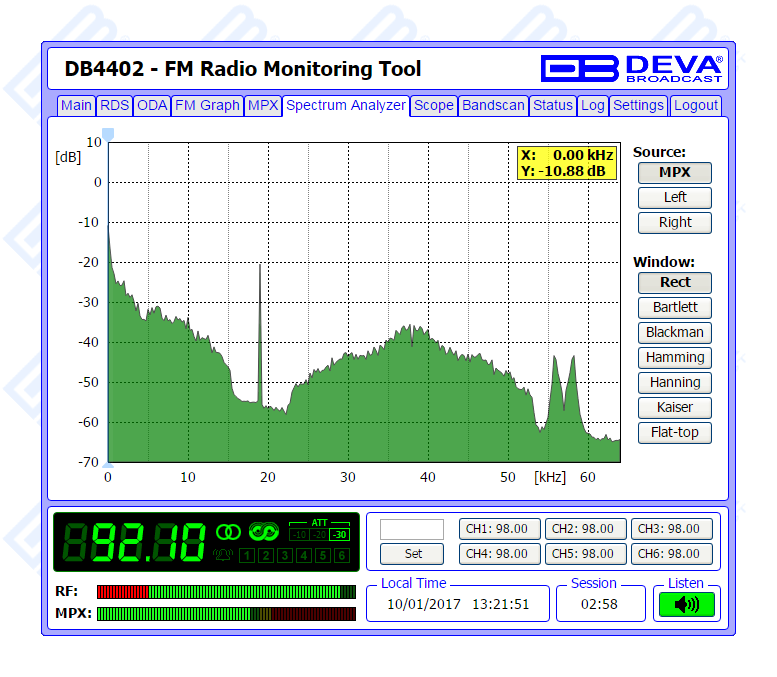The height and width of the screenshot is (677, 777).
Task: Click the RDS indicator icon
Action: [263, 531]
